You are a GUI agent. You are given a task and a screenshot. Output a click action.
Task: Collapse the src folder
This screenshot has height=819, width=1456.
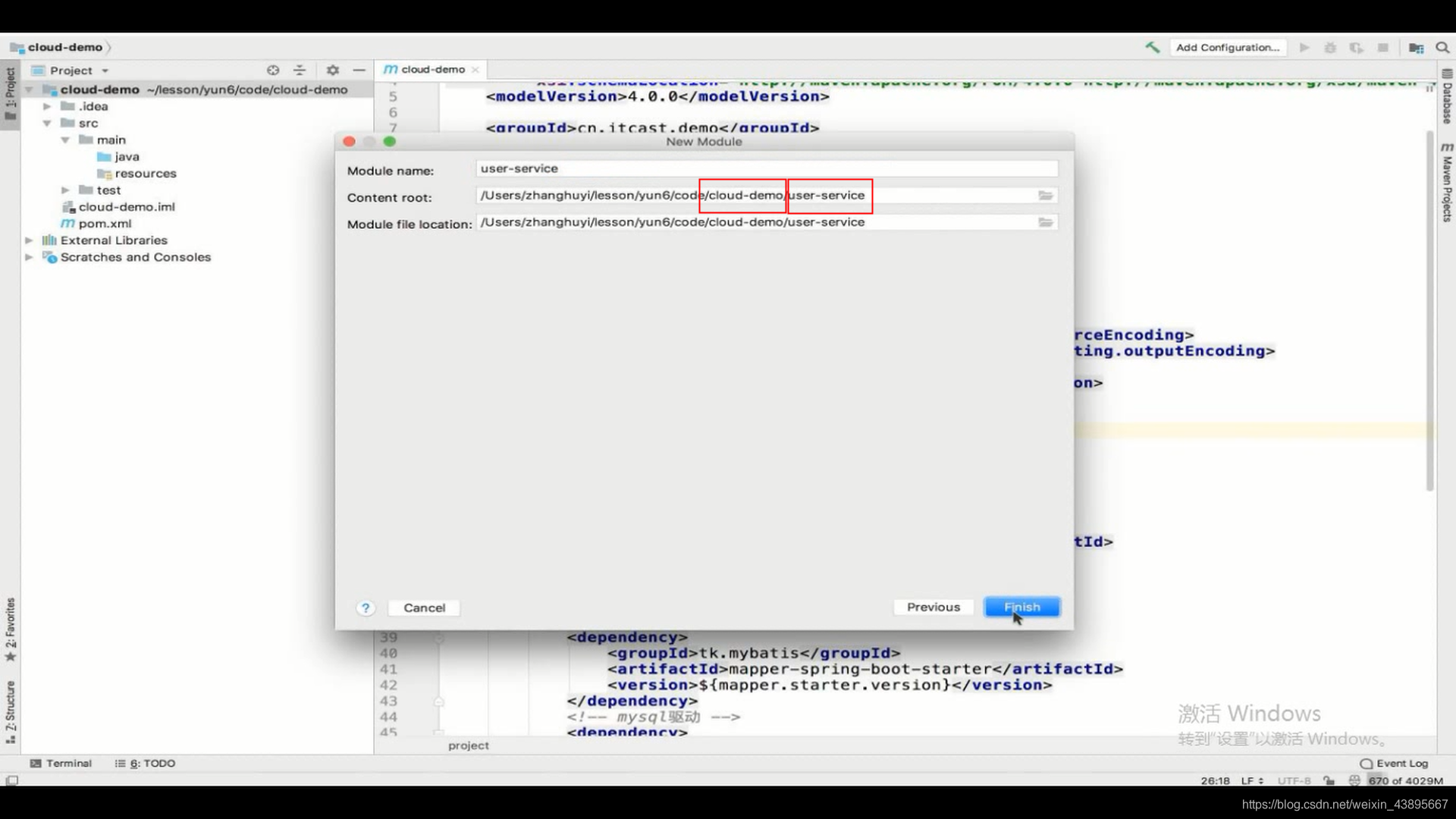(x=47, y=123)
